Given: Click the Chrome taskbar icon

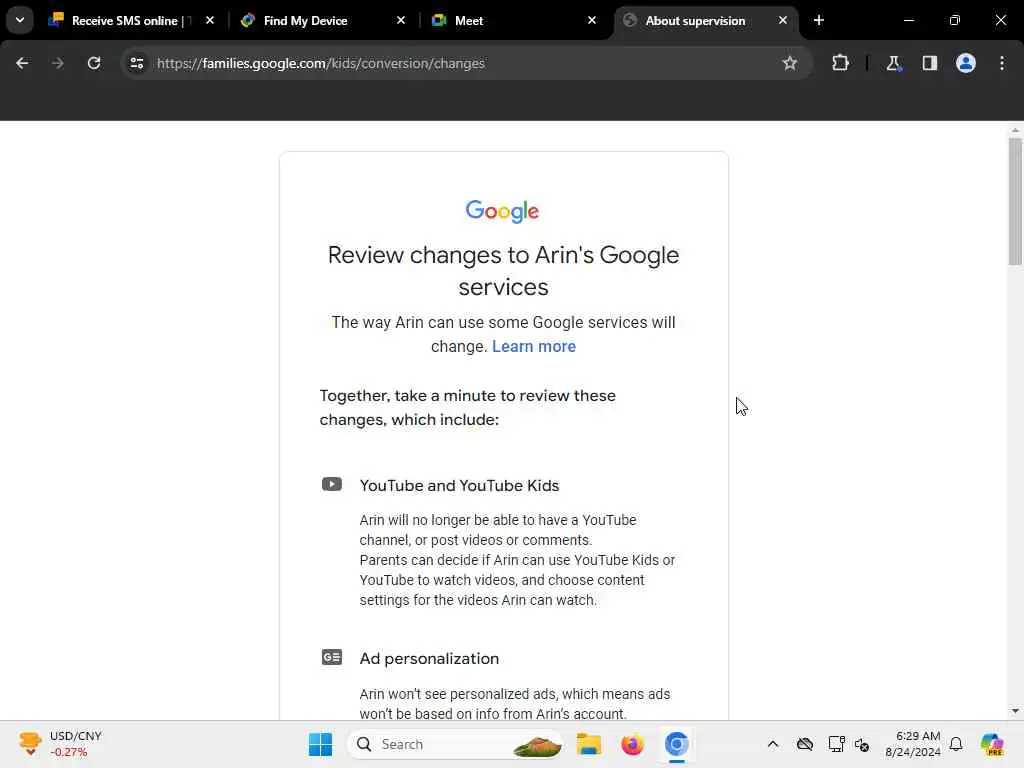Looking at the screenshot, I should [x=677, y=744].
